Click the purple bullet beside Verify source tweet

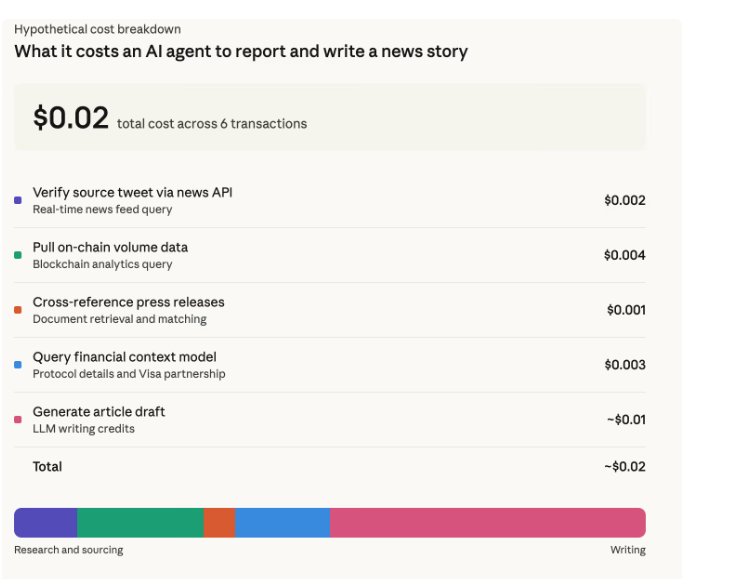point(18,200)
